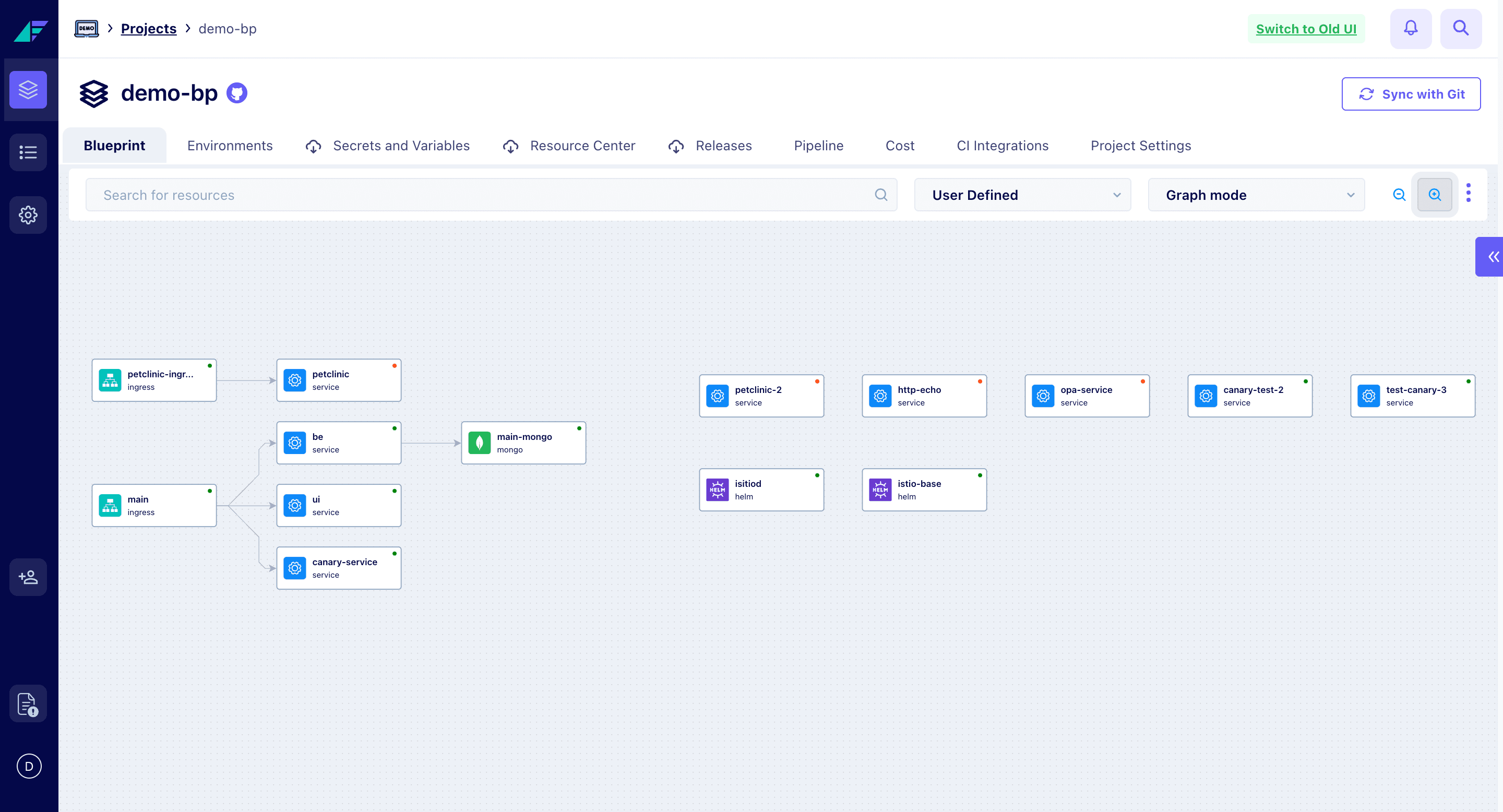Click the Switch to Old UI link
The width and height of the screenshot is (1503, 812).
1306,29
